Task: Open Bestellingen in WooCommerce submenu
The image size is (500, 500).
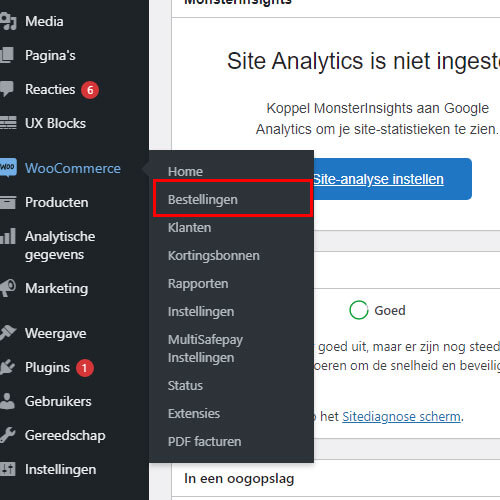Action: pos(203,199)
